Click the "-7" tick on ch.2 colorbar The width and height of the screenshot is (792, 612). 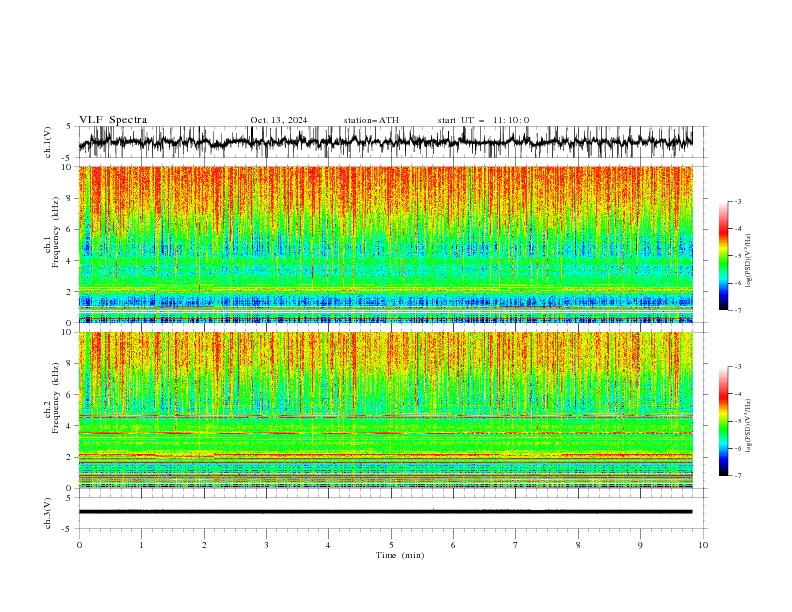click(x=737, y=475)
